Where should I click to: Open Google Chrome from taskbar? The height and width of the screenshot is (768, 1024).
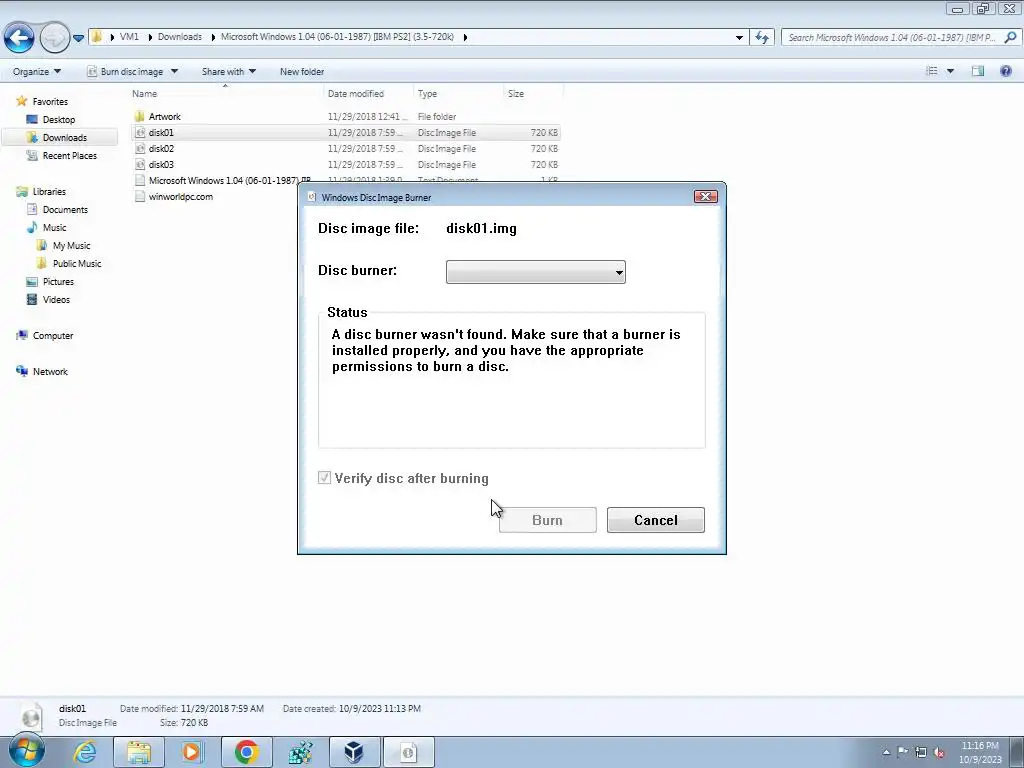[247, 752]
